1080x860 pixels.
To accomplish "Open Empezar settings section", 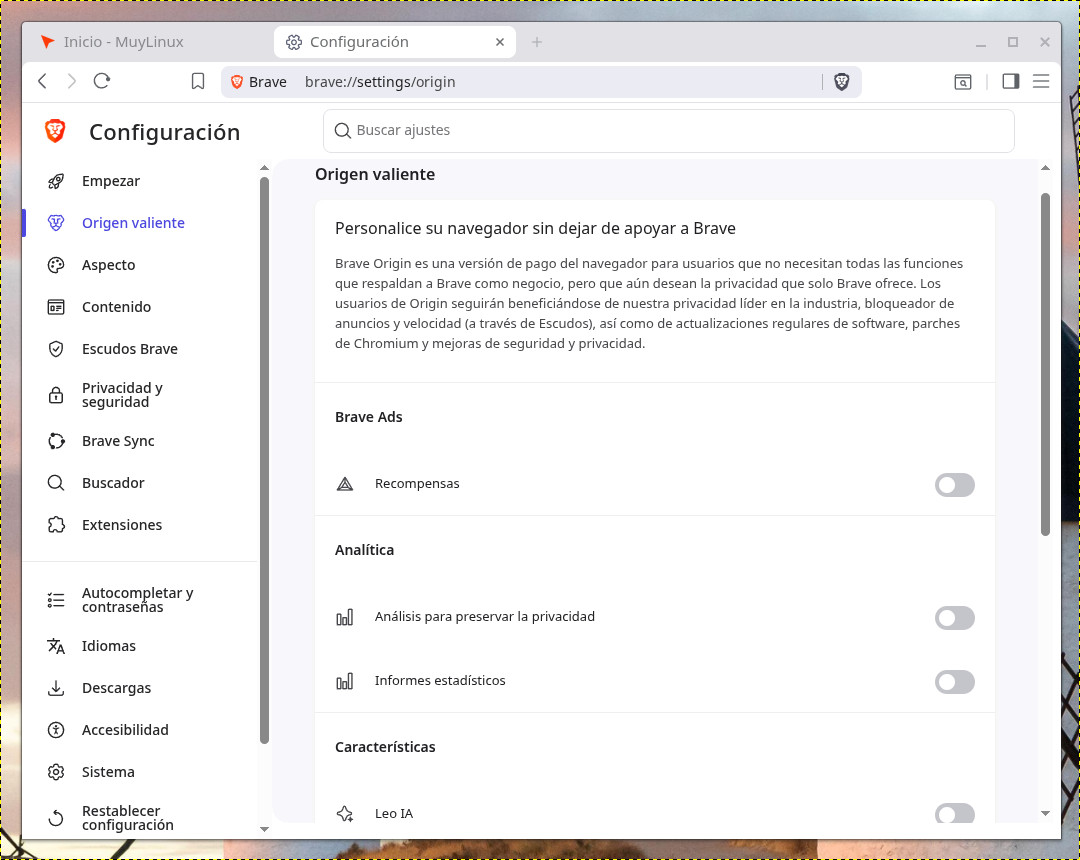I will pos(111,181).
